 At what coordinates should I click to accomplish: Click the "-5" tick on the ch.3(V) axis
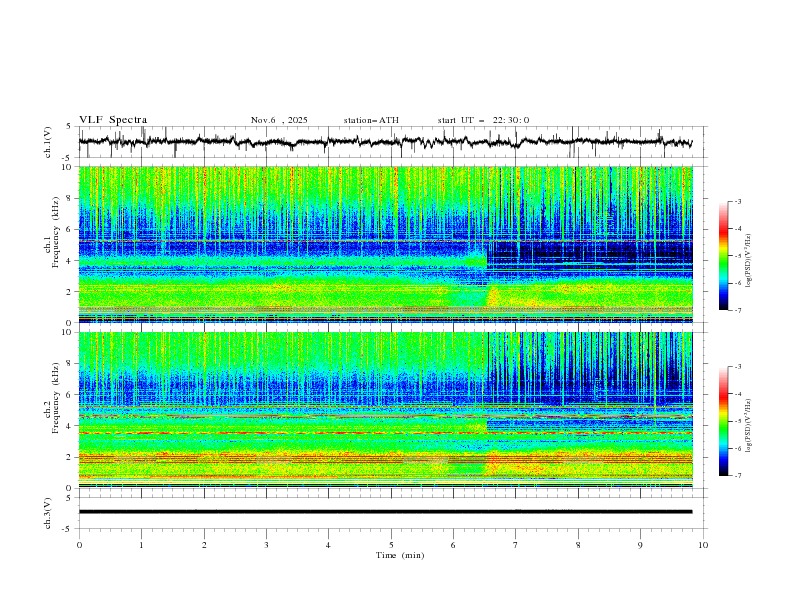(68, 529)
